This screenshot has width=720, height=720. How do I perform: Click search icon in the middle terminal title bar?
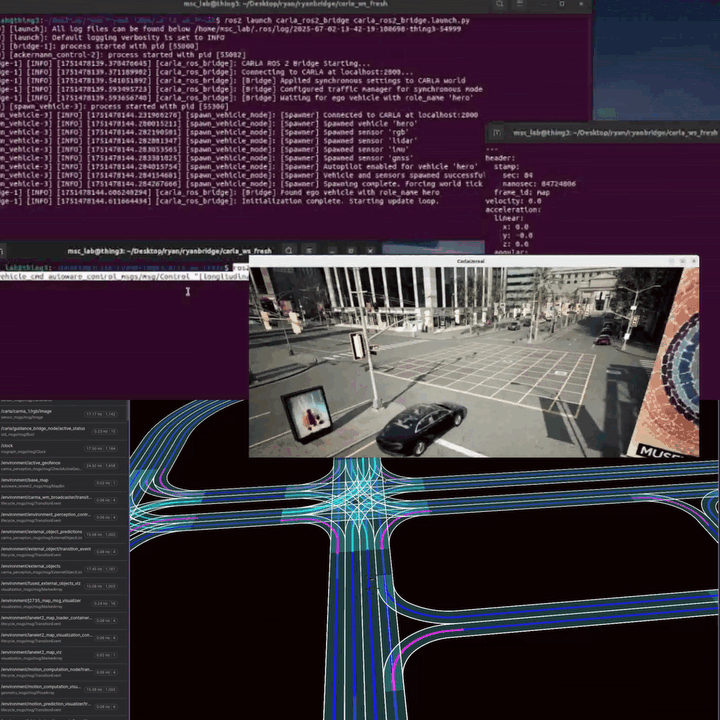click(289, 251)
